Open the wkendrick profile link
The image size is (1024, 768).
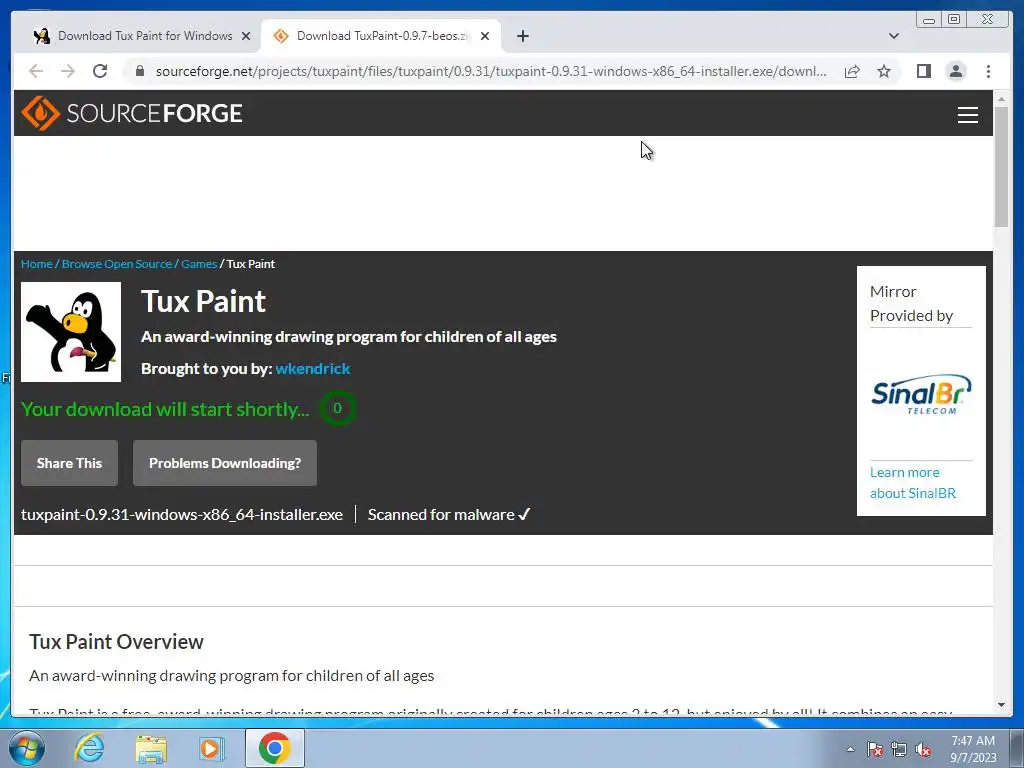pyautogui.click(x=313, y=369)
